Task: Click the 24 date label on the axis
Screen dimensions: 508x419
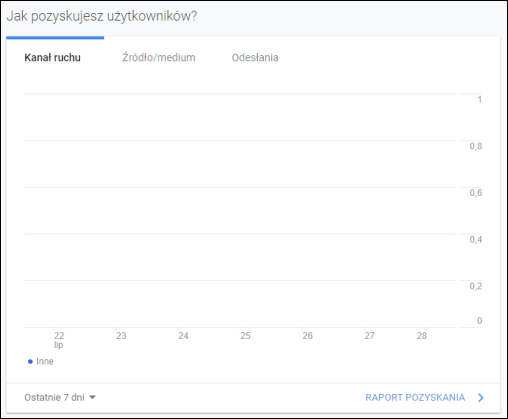Action: [183, 335]
